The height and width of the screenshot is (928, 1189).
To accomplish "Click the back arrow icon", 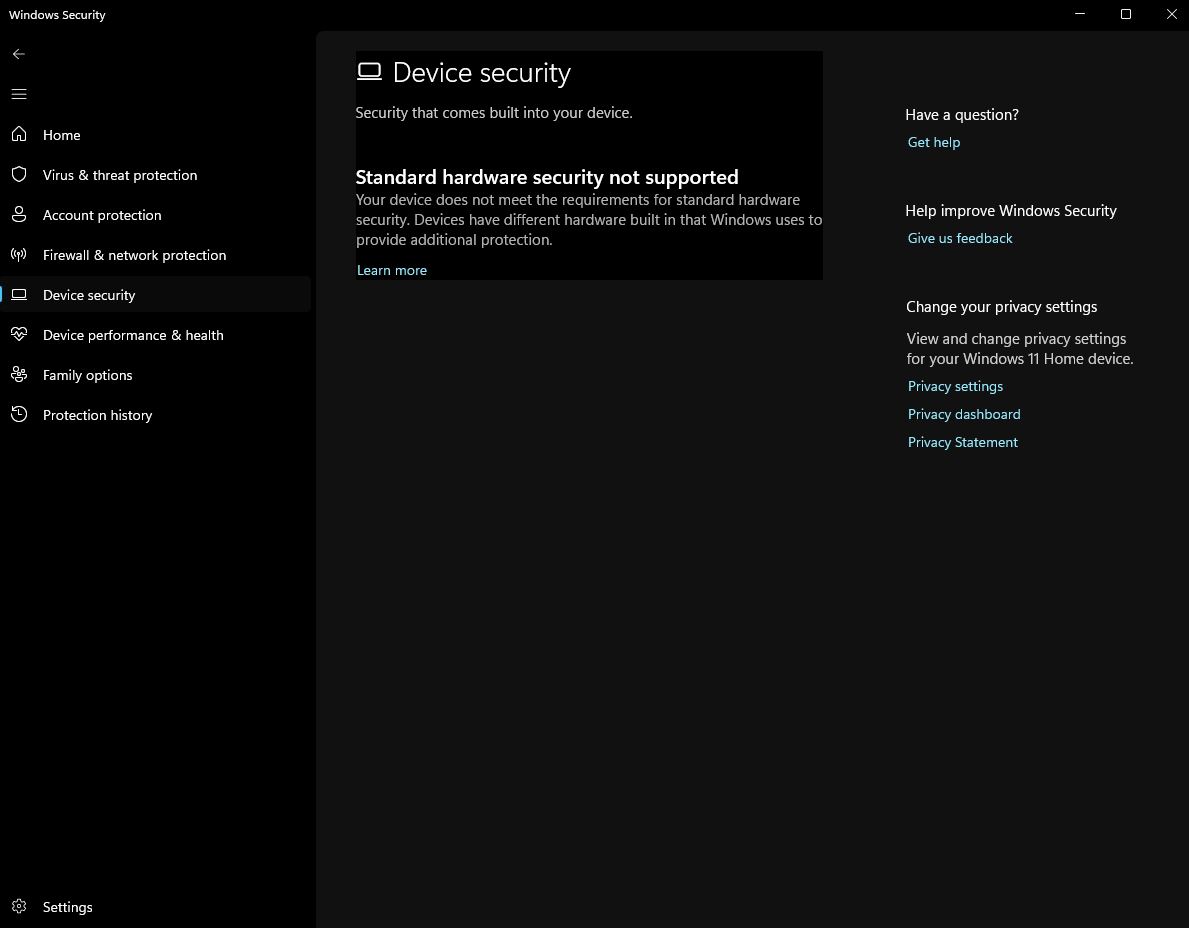I will (19, 54).
